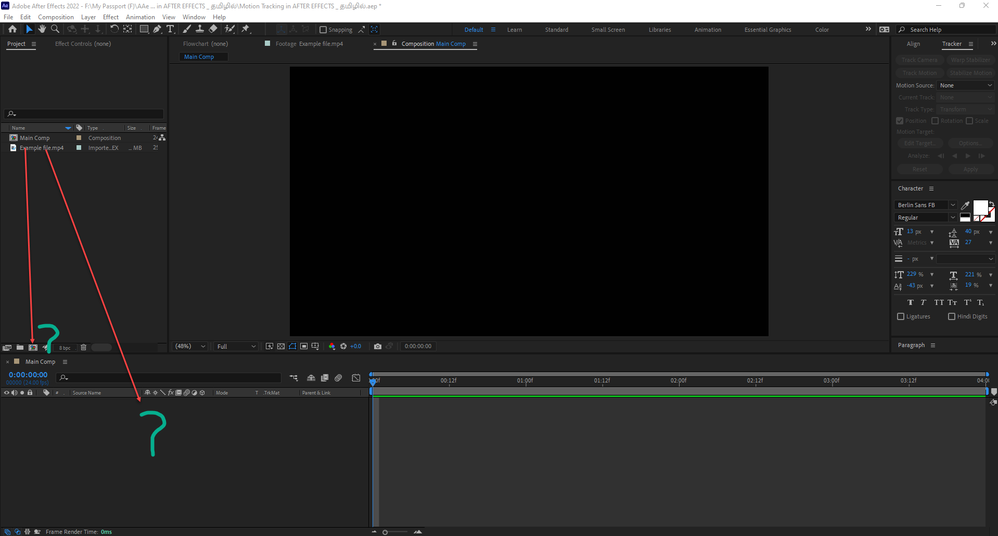Open the magnification 48% dropdown
The width and height of the screenshot is (998, 536).
191,346
